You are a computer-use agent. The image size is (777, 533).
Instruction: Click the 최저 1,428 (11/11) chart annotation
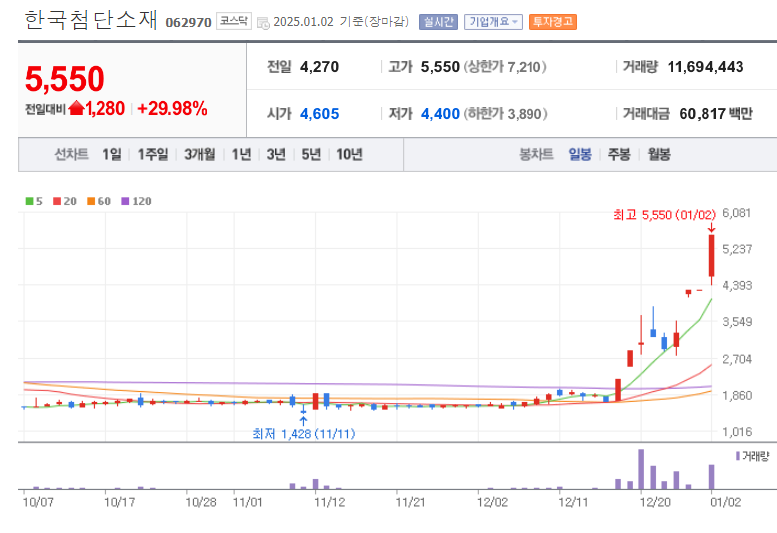304,434
